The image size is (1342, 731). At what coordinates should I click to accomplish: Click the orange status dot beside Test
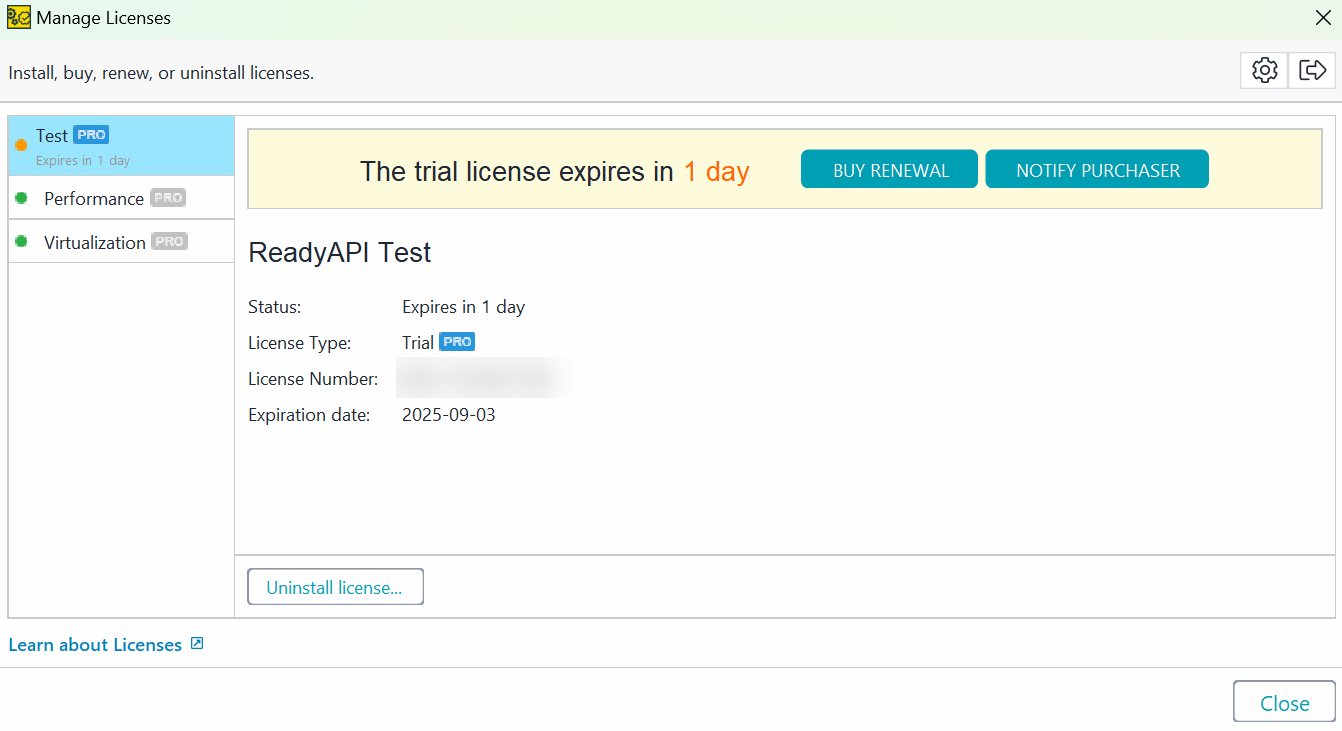pos(21,145)
